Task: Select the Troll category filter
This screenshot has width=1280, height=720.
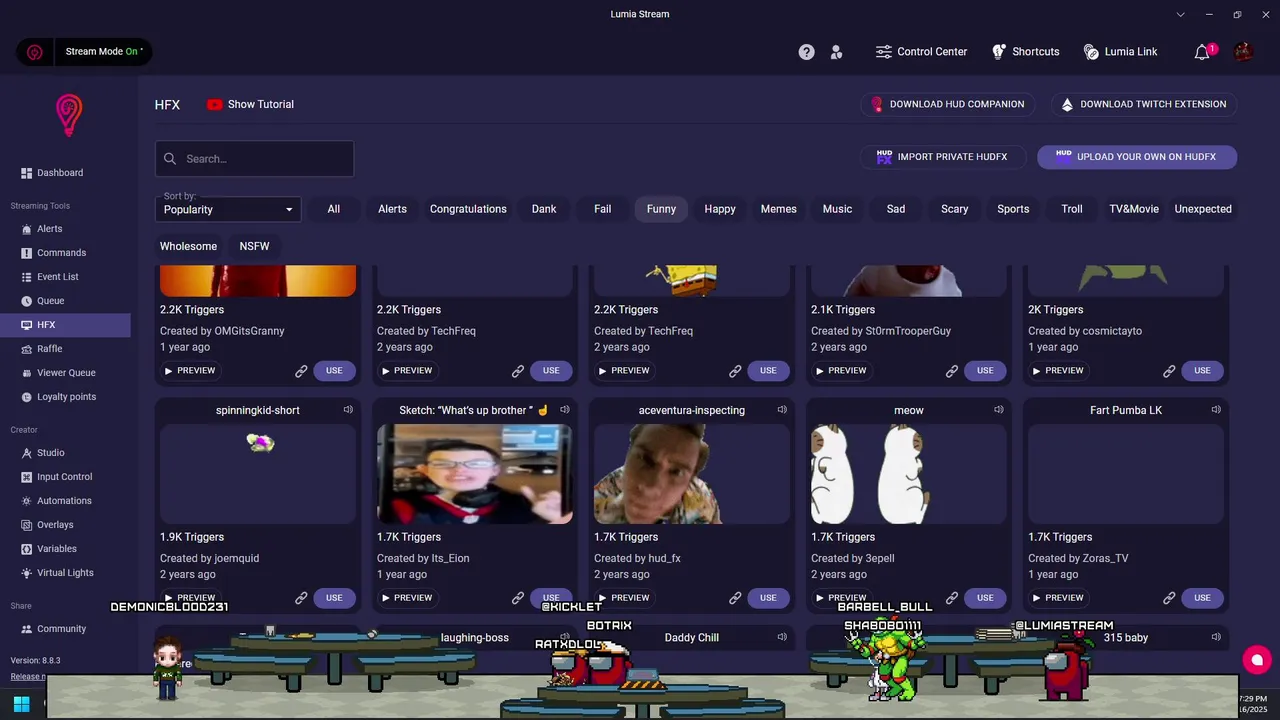Action: point(1072,209)
